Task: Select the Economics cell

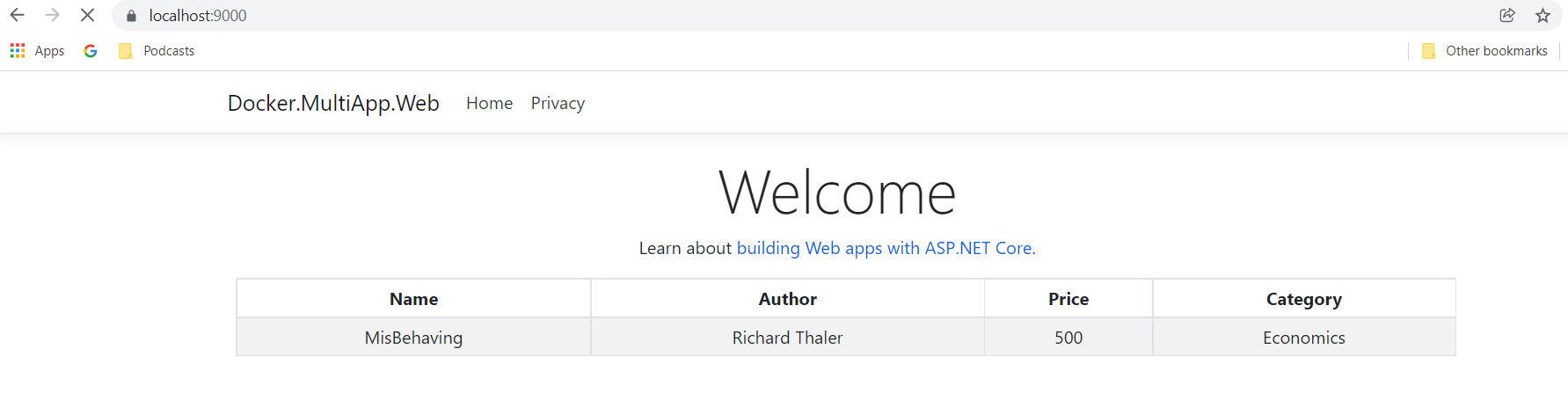Action: point(1304,338)
